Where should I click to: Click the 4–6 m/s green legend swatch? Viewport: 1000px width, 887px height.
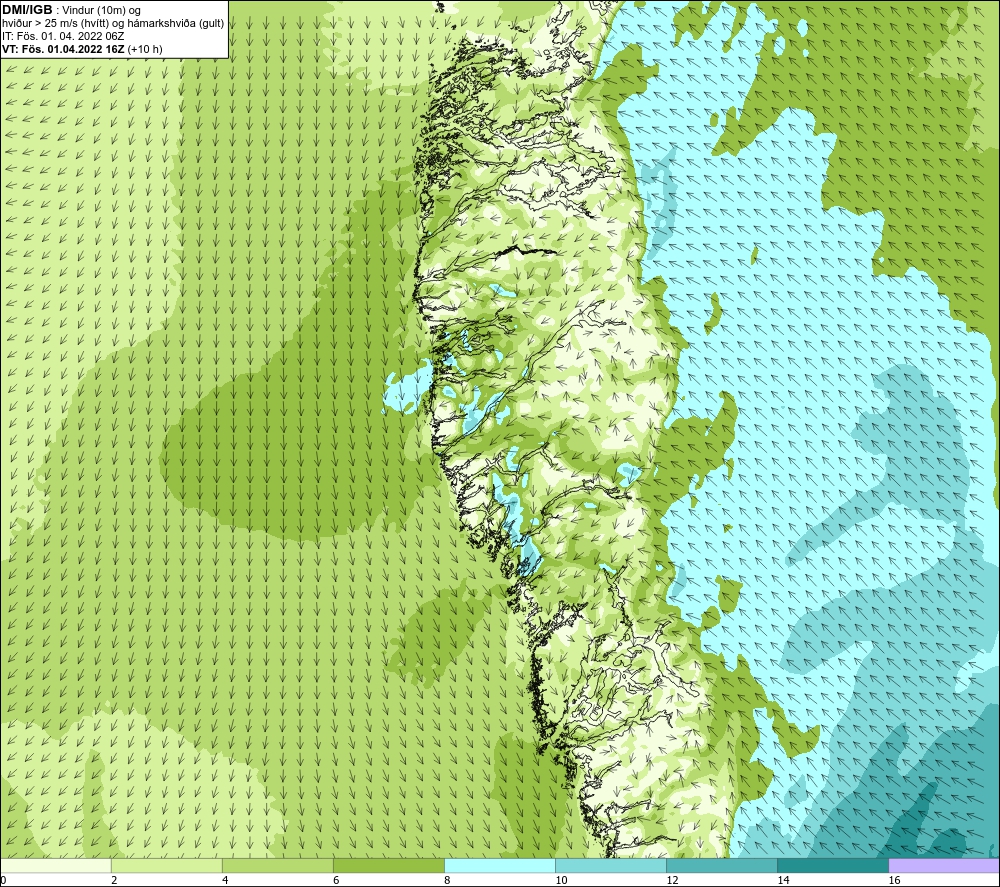pyautogui.click(x=278, y=865)
